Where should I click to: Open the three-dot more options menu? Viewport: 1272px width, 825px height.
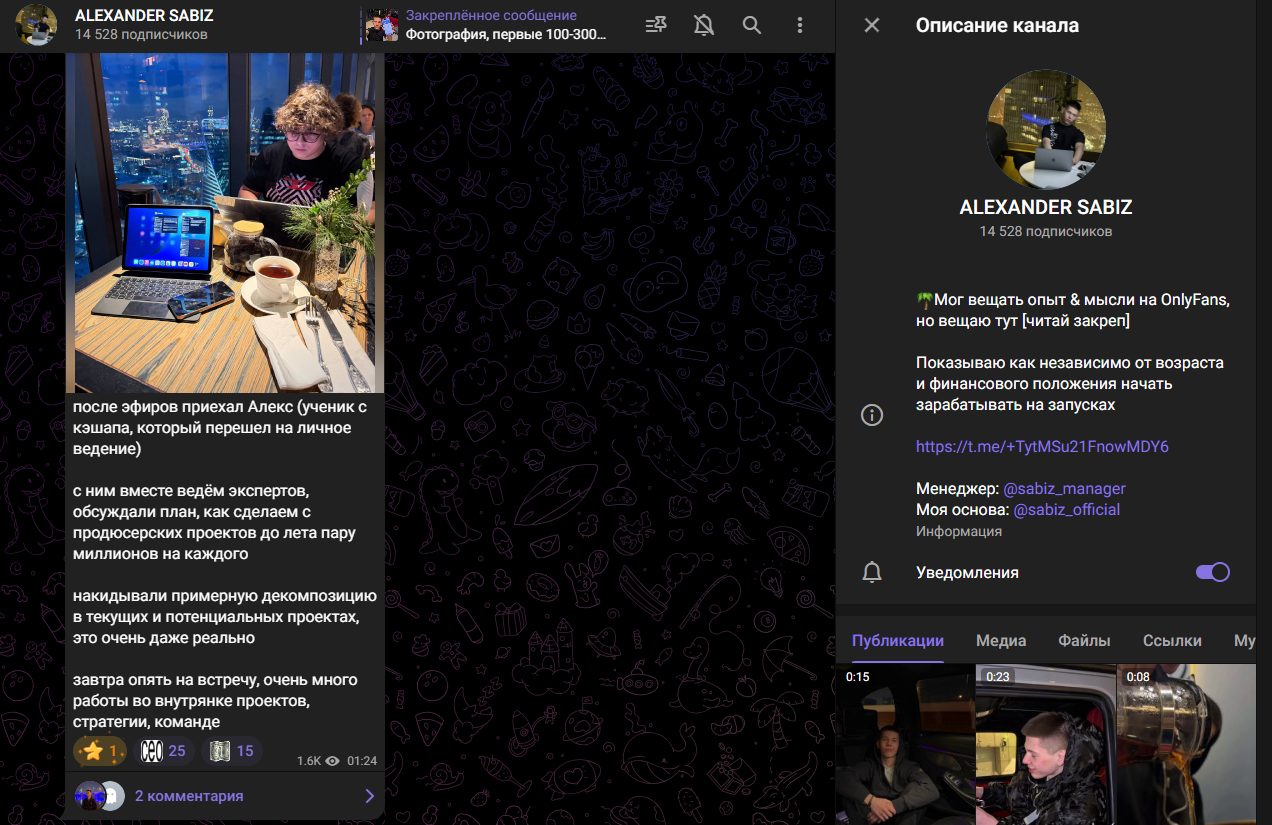coord(800,26)
